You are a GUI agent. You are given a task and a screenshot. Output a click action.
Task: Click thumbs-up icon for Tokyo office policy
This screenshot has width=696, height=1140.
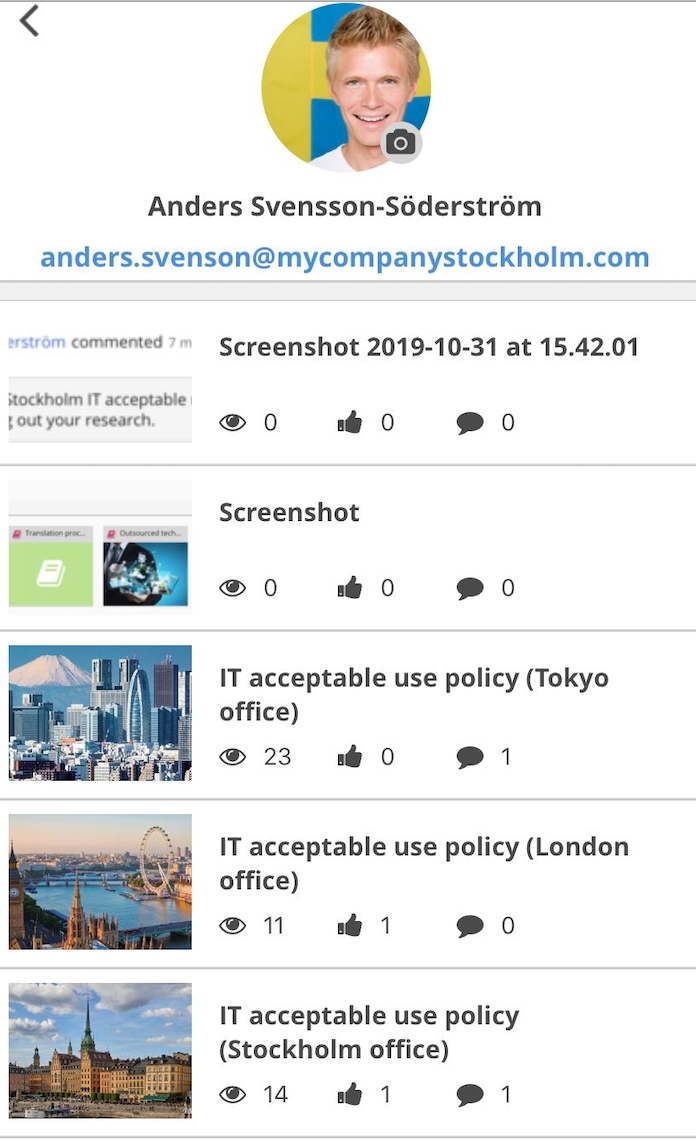click(x=350, y=757)
